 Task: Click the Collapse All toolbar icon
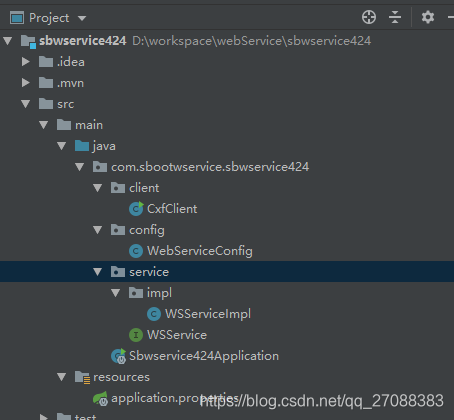395,17
